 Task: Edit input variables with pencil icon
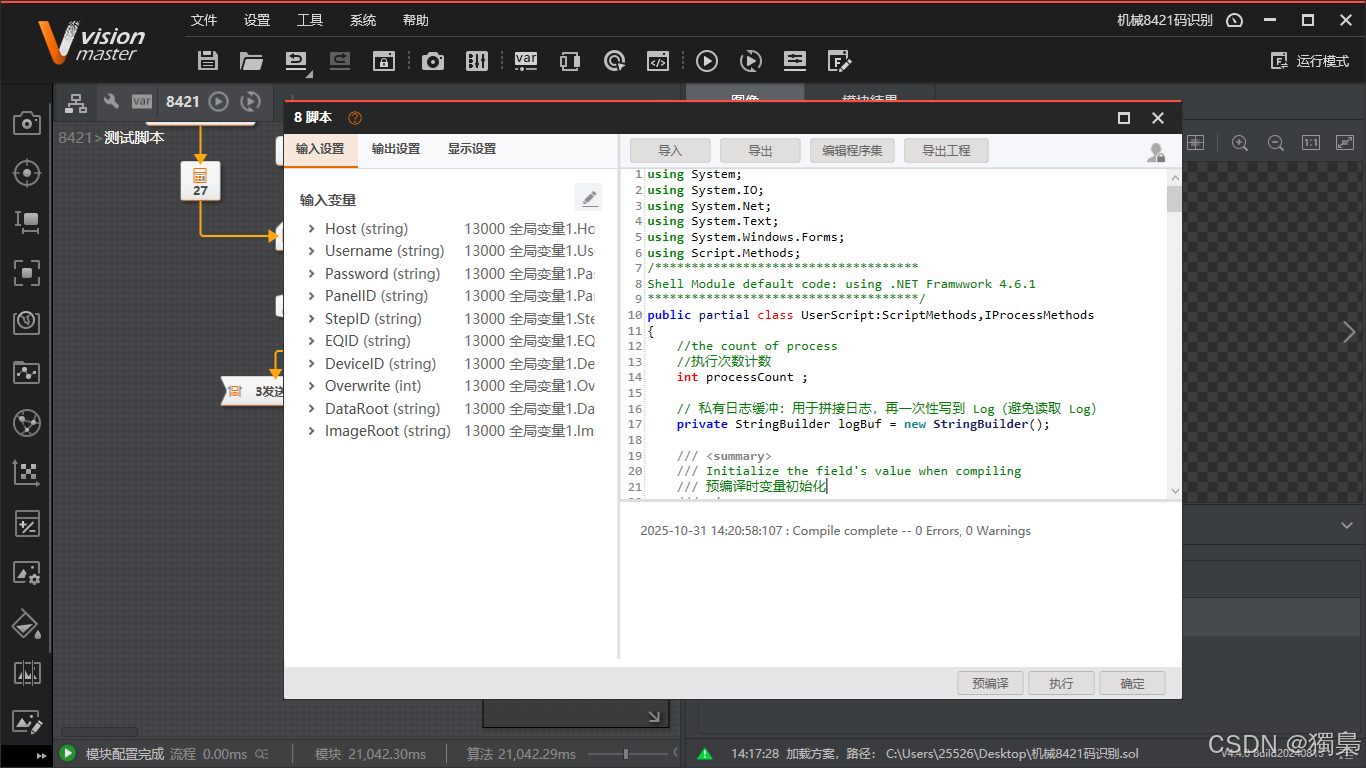[x=589, y=197]
